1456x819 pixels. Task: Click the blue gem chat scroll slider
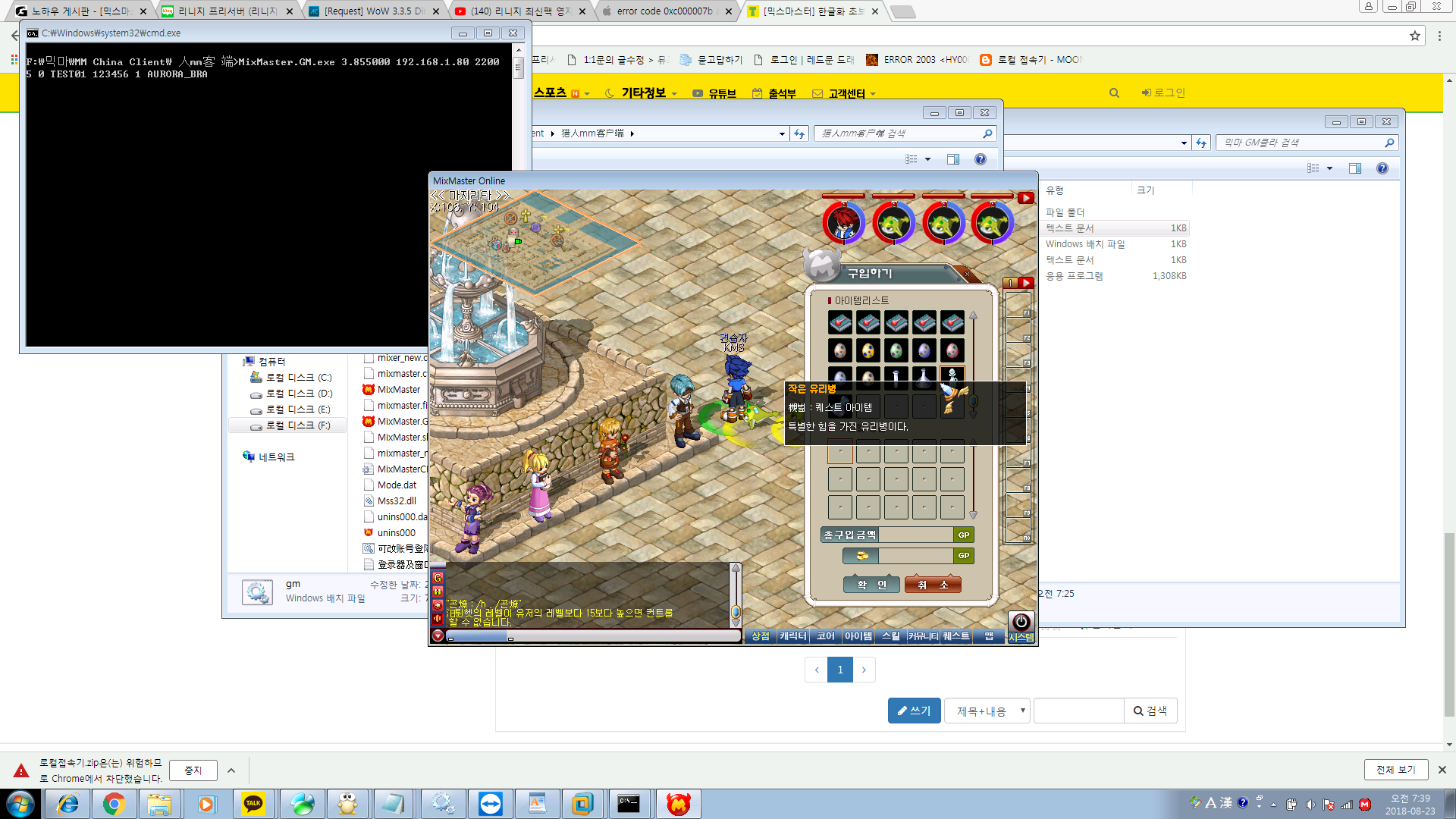pyautogui.click(x=735, y=611)
